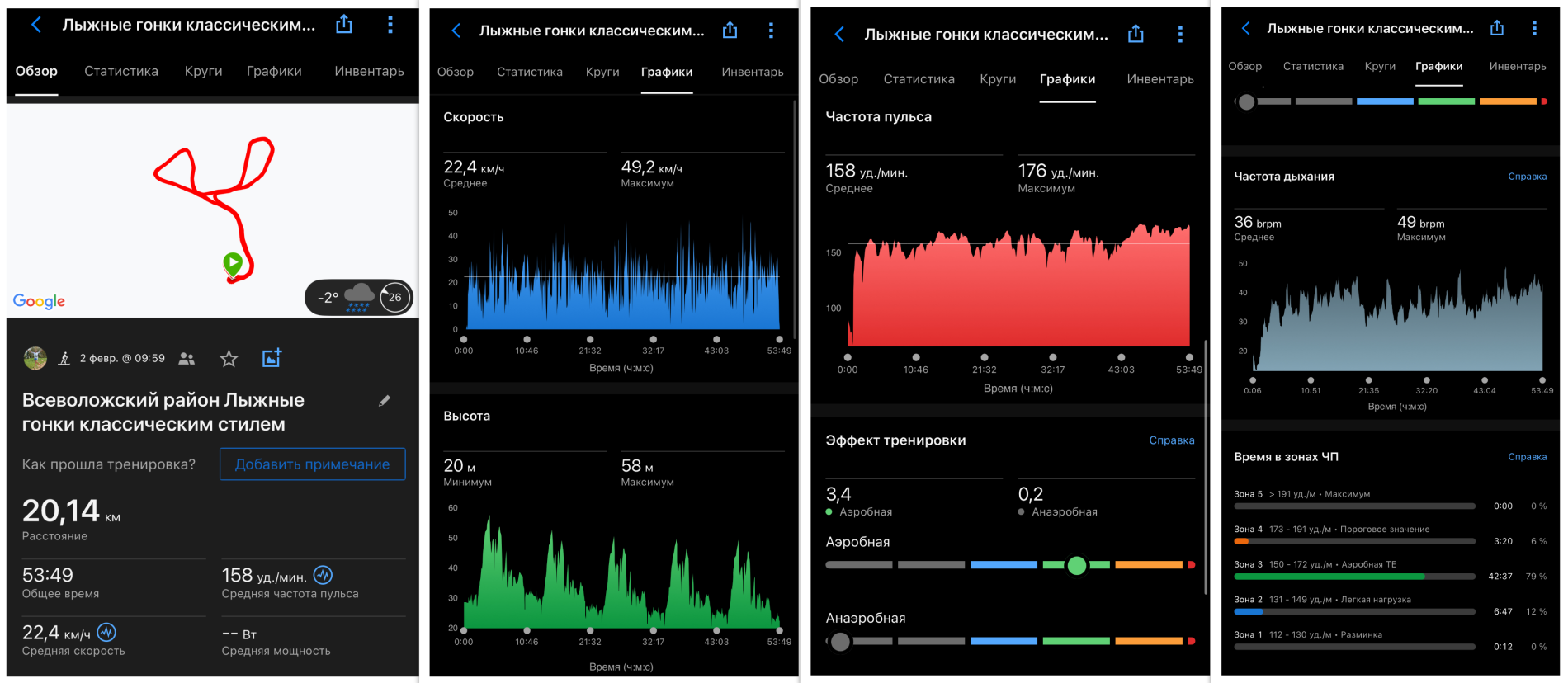This screenshot has width=1568, height=683.
Task: Select the Статистика tab on the overview screen
Action: (x=121, y=71)
